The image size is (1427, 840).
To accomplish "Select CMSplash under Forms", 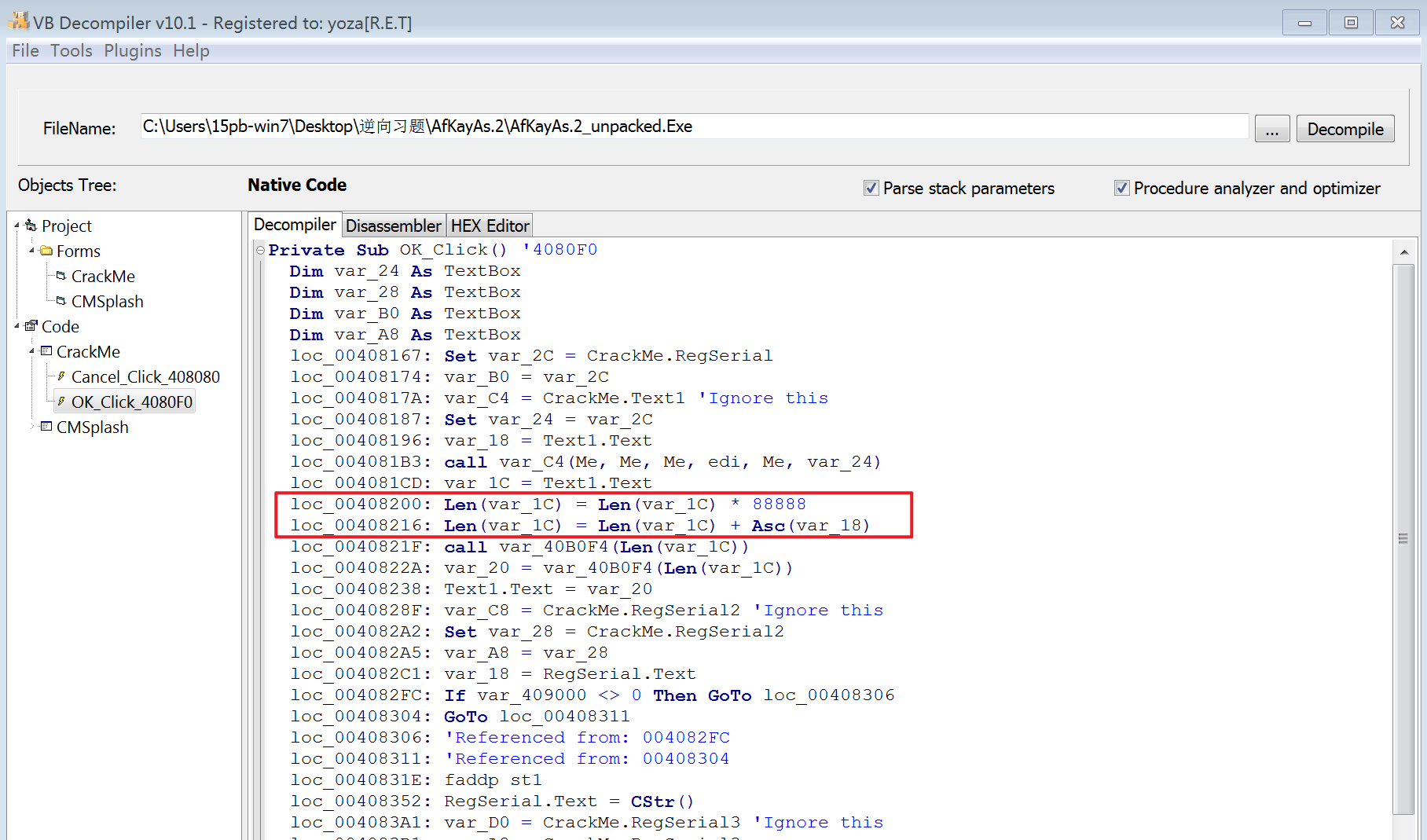I will tap(107, 302).
